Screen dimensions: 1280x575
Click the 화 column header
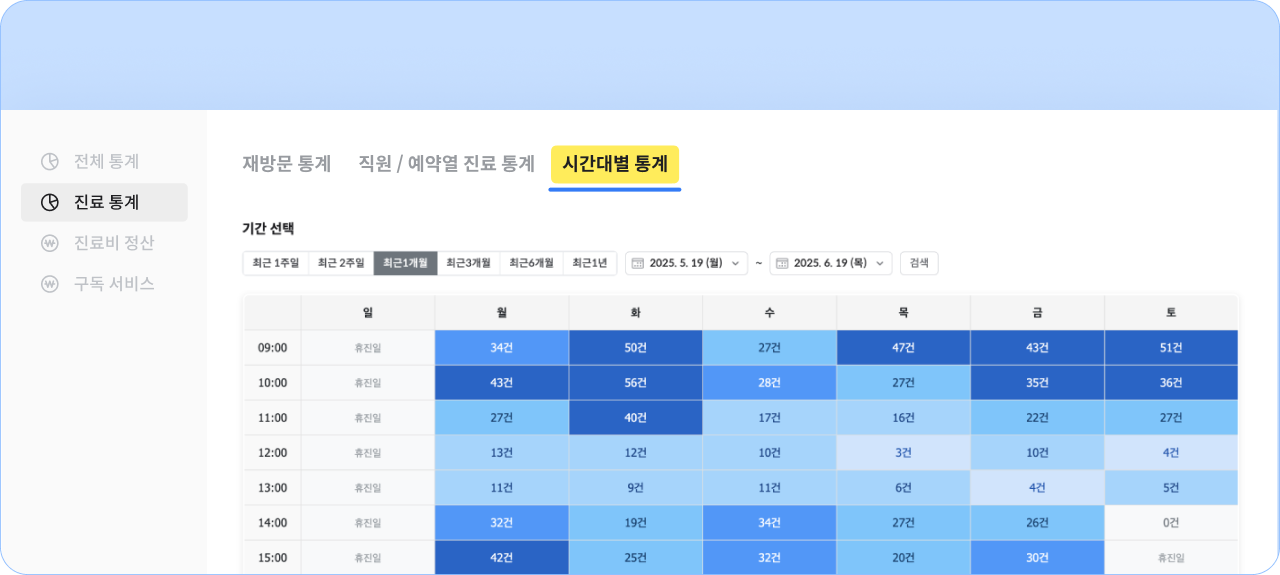[636, 312]
